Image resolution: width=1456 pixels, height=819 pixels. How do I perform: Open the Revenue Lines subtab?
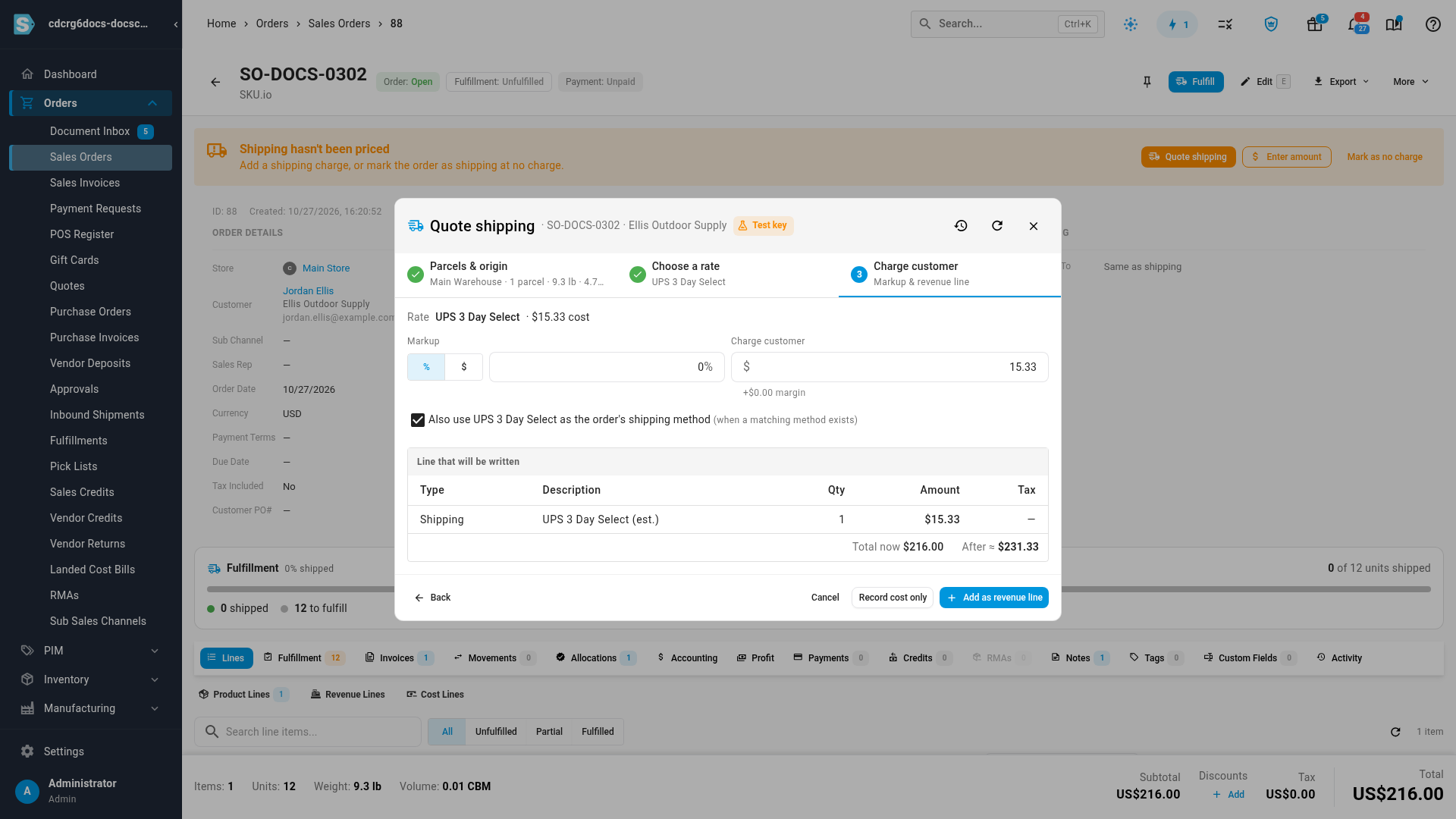point(348,695)
